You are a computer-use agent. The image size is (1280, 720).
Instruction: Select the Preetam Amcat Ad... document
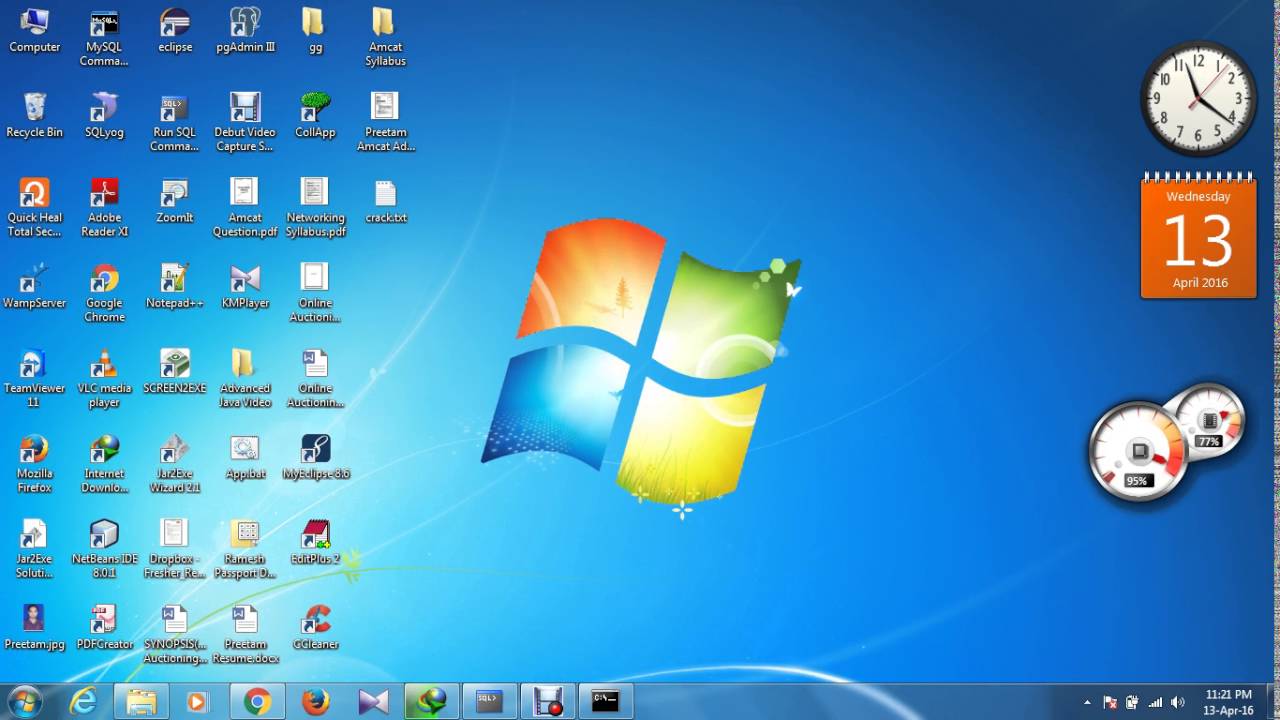[x=385, y=123]
